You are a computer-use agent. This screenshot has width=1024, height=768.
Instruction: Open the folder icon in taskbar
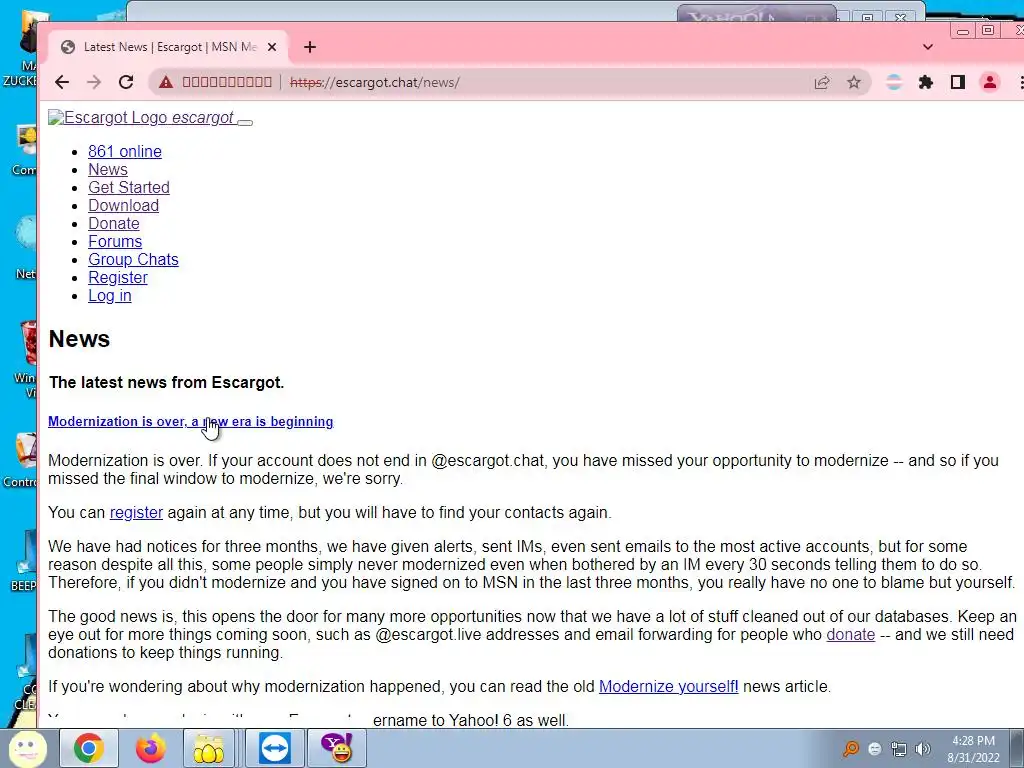(209, 748)
